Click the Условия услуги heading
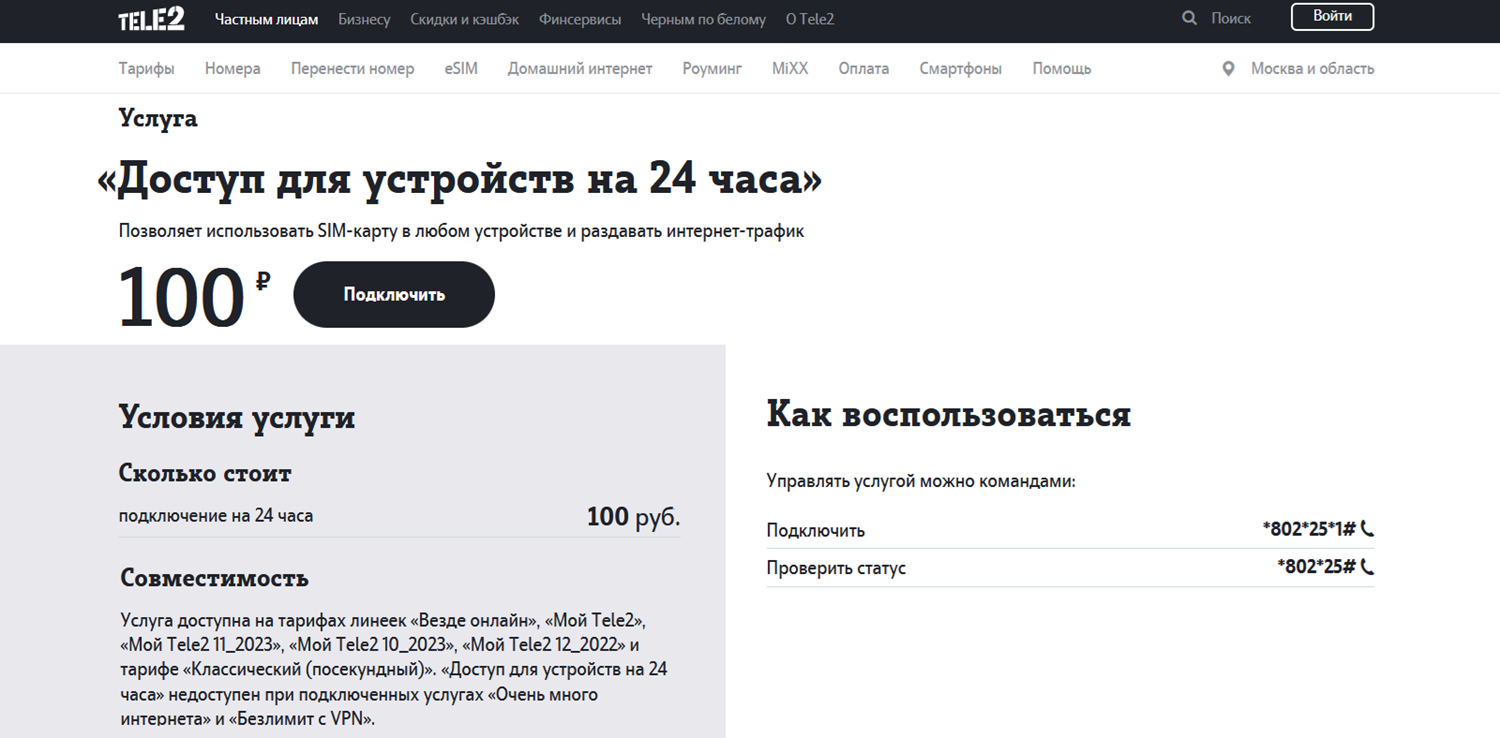1500x738 pixels. tap(237, 417)
